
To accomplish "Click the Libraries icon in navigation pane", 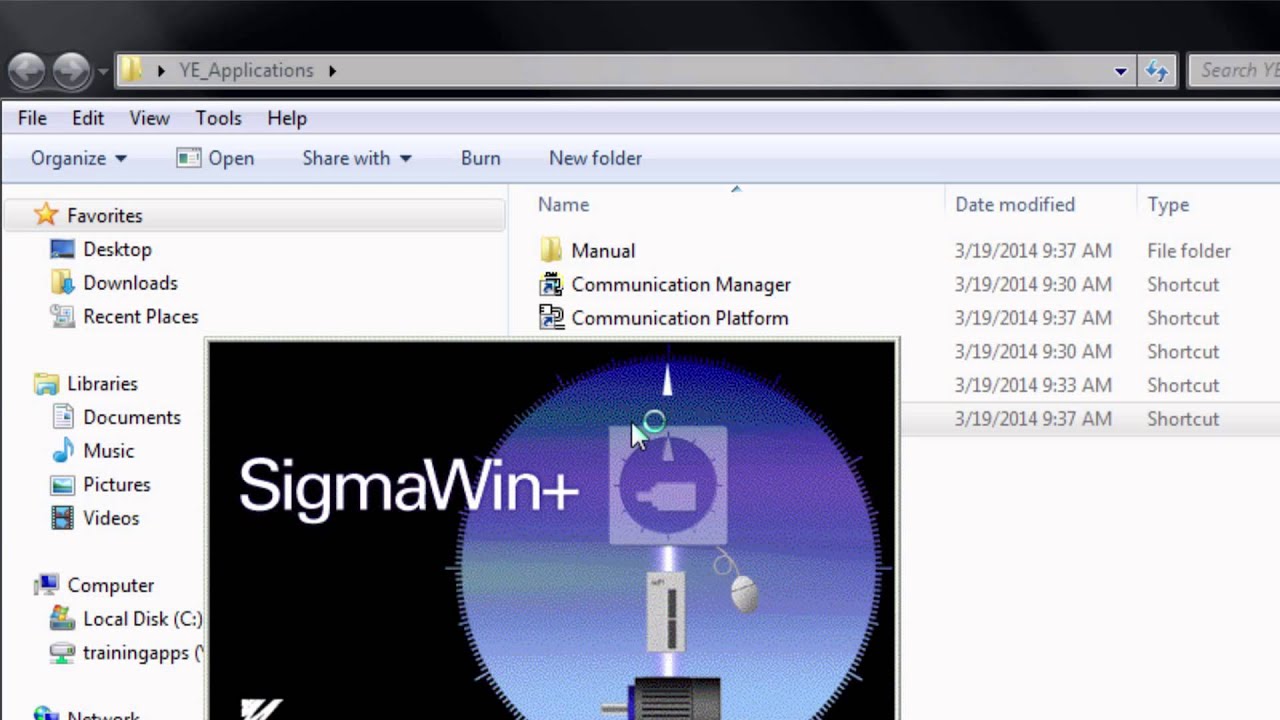I will (46, 384).
